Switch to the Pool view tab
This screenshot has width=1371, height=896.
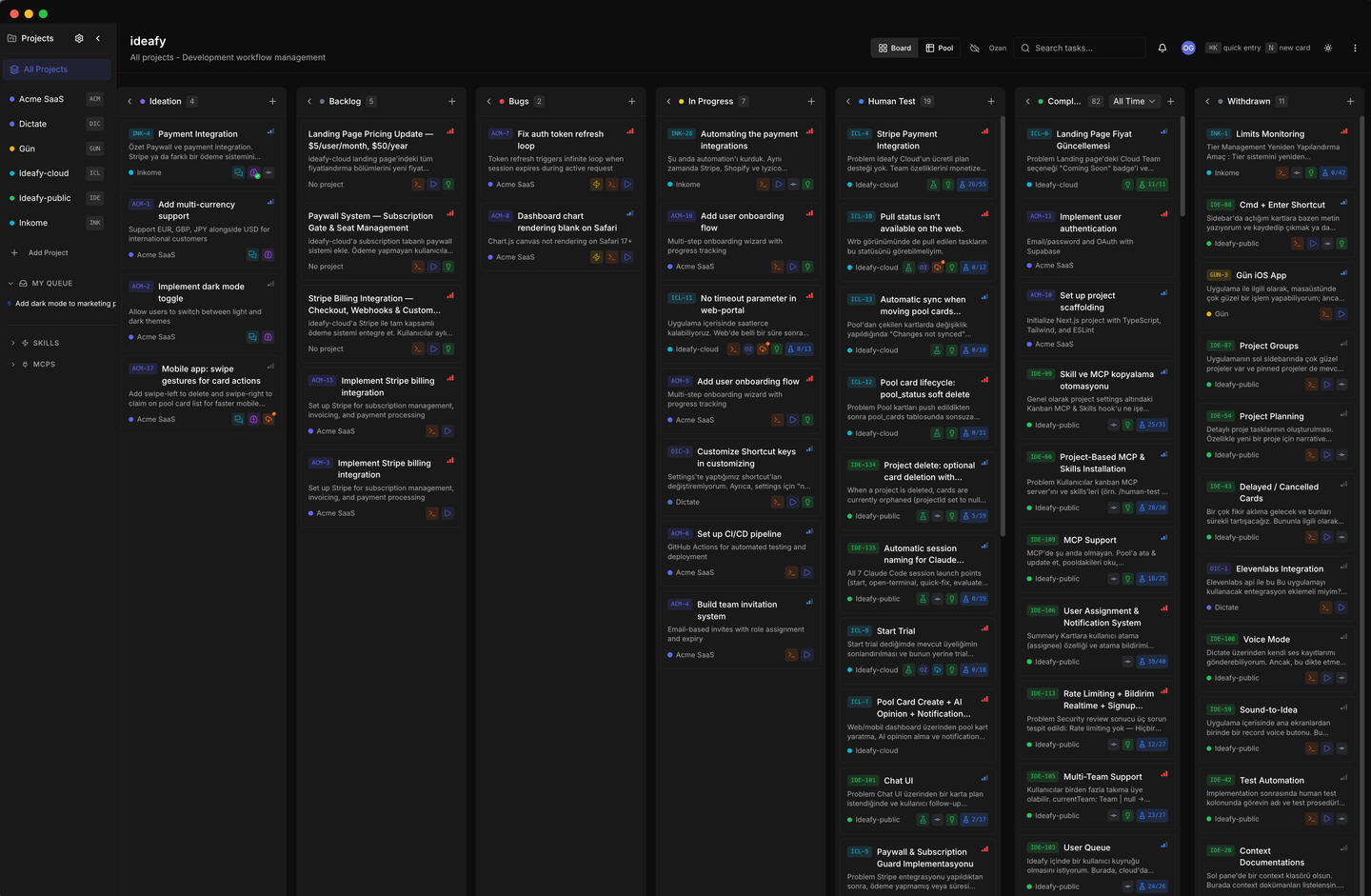pos(940,48)
